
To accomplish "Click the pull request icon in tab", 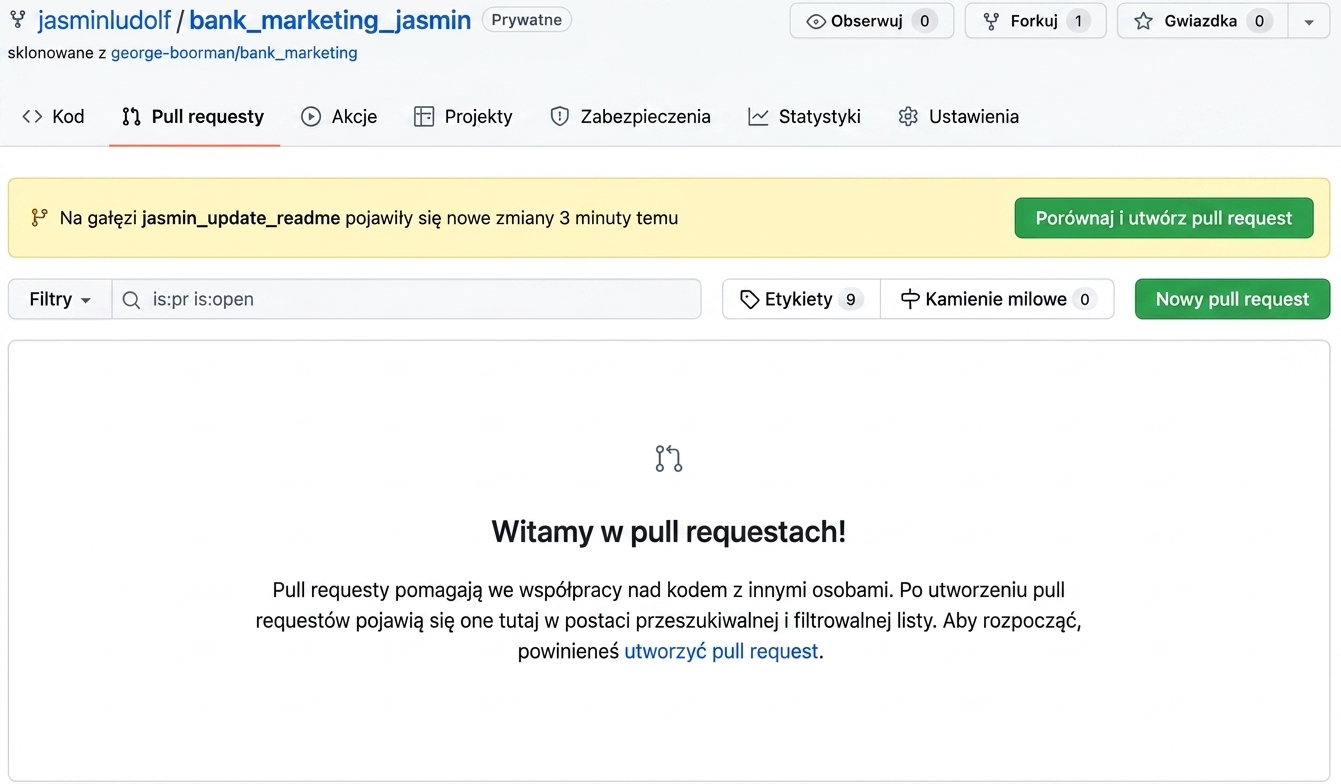I will pyautogui.click(x=131, y=117).
